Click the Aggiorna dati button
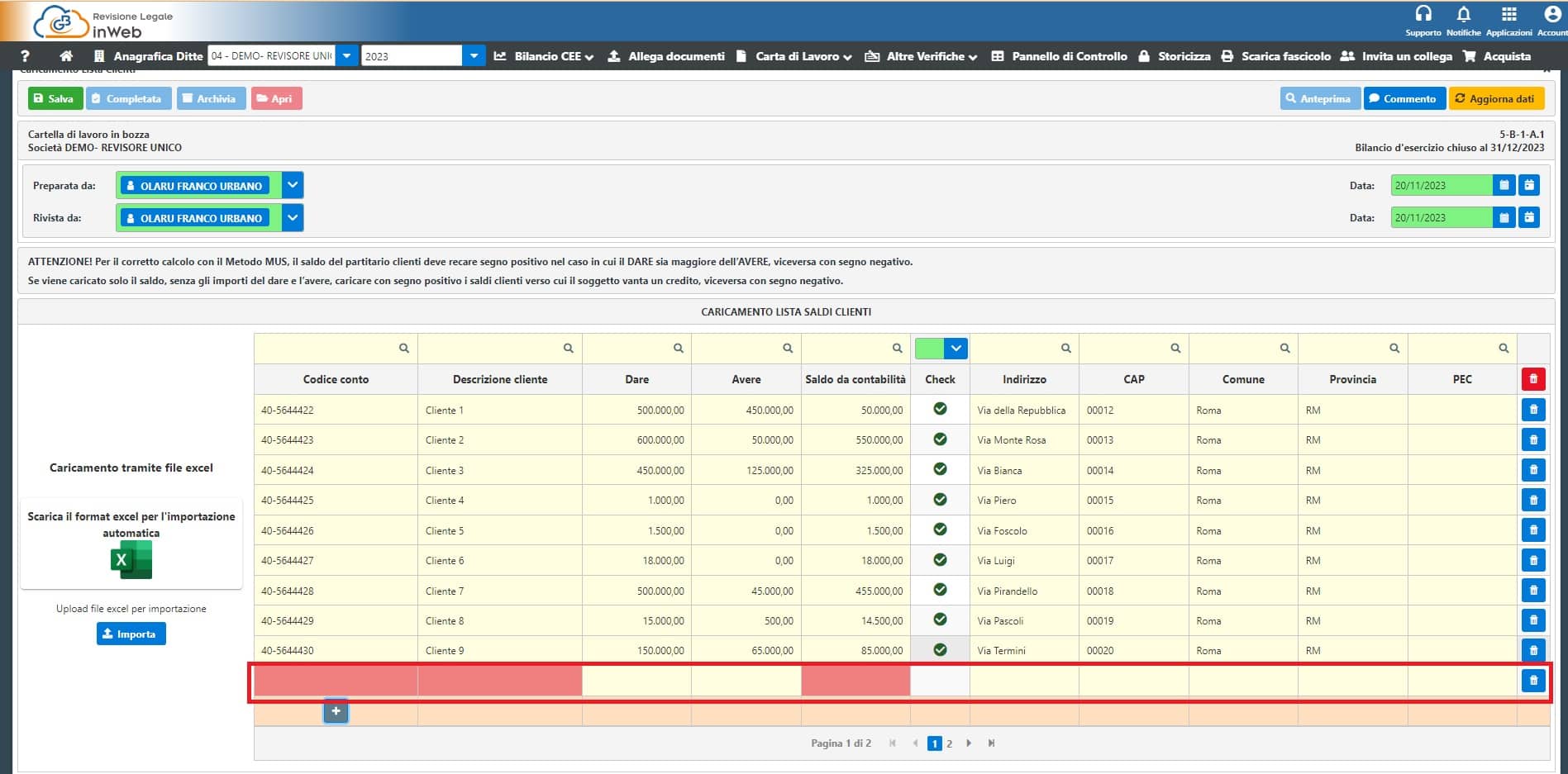The width and height of the screenshot is (1568, 774). 1496,98
